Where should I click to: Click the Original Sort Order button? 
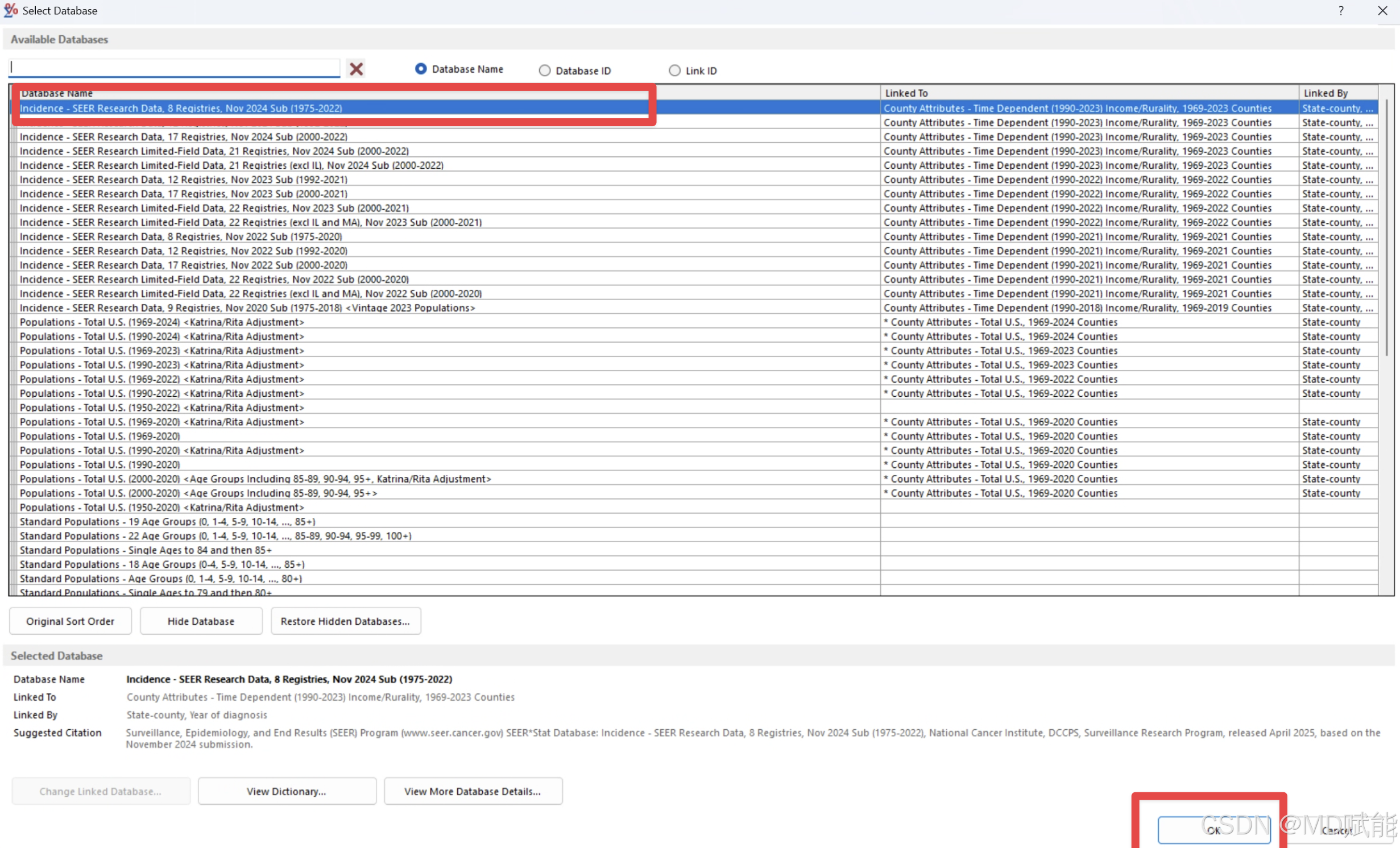click(70, 621)
